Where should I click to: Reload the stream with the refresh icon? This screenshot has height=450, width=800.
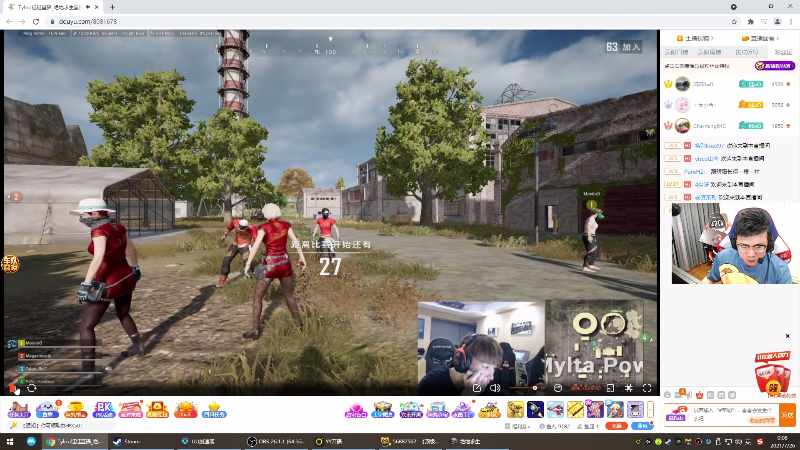[x=32, y=388]
